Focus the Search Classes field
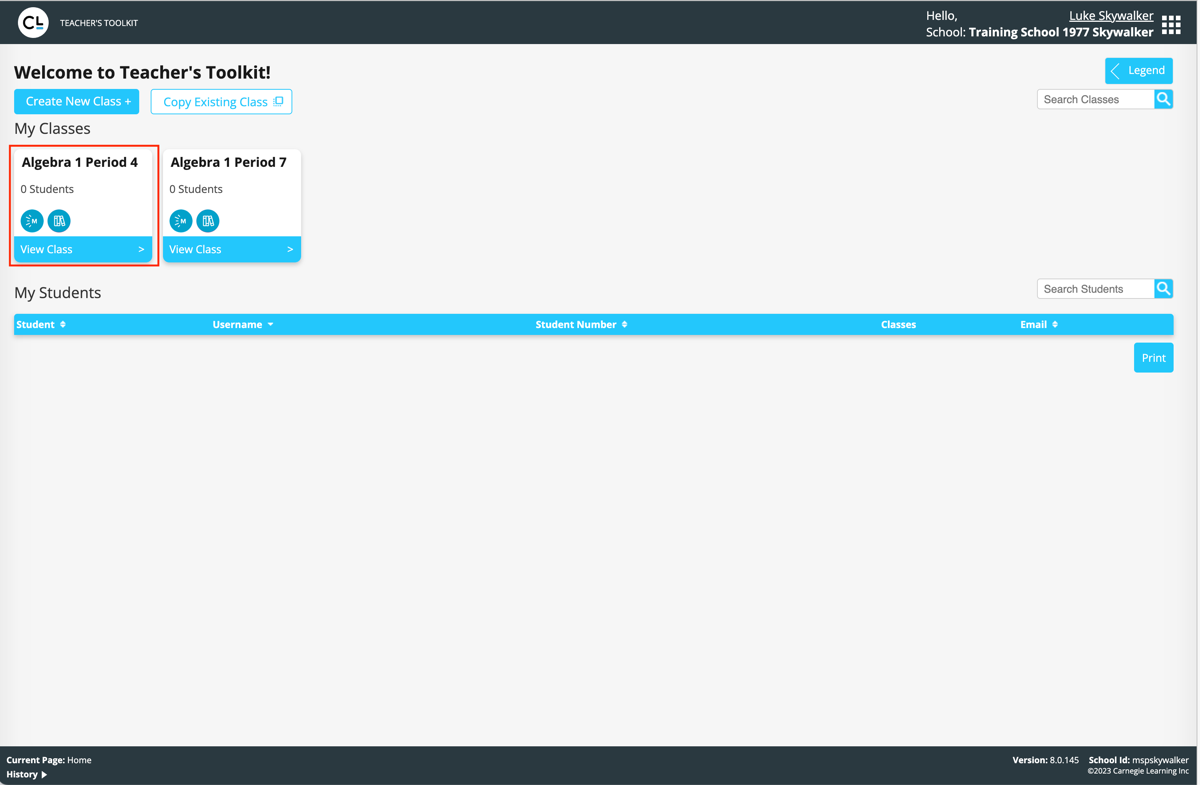Image resolution: width=1200 pixels, height=785 pixels. click(1095, 99)
